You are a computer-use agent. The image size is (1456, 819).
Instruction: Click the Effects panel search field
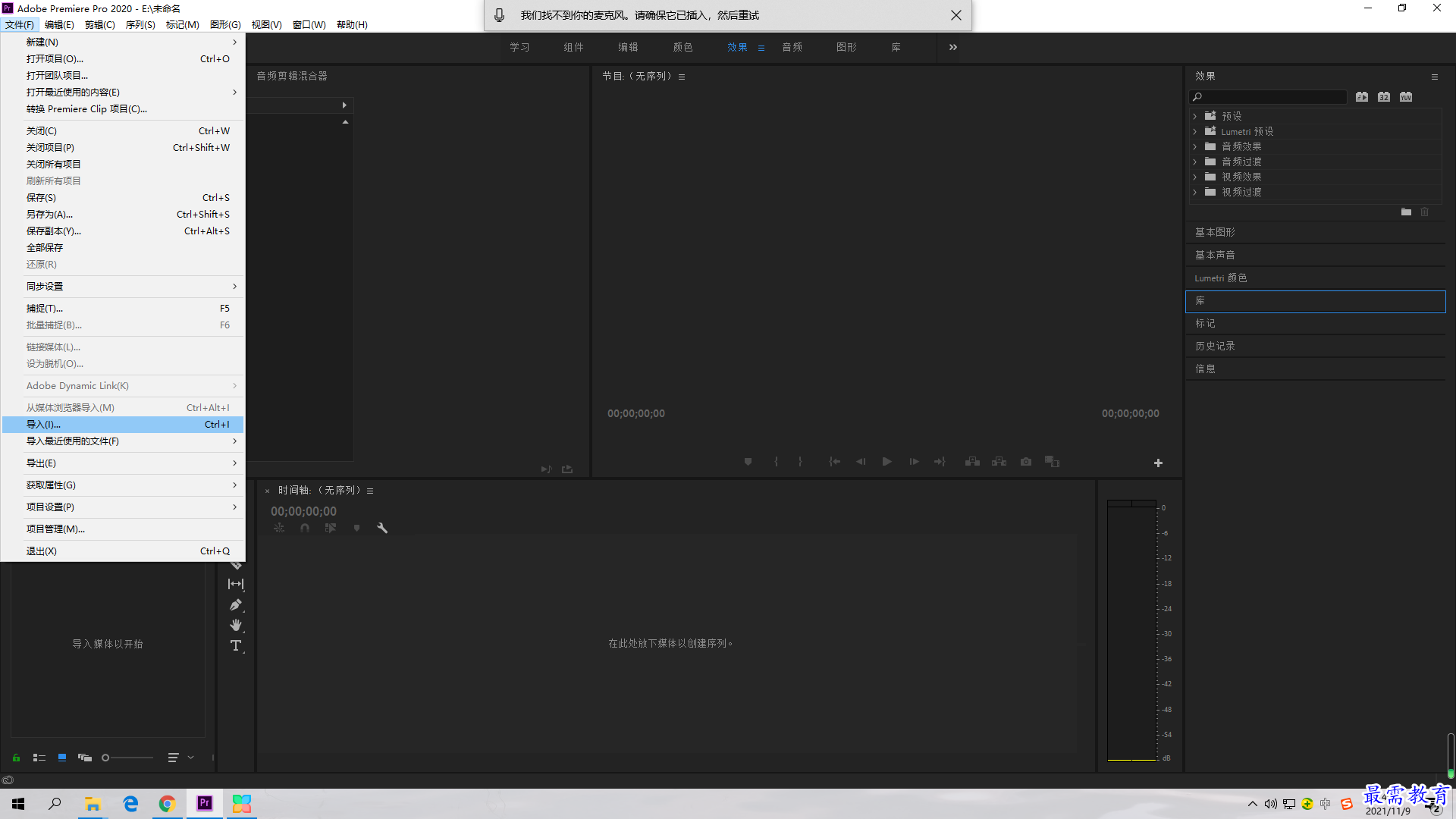click(1268, 97)
